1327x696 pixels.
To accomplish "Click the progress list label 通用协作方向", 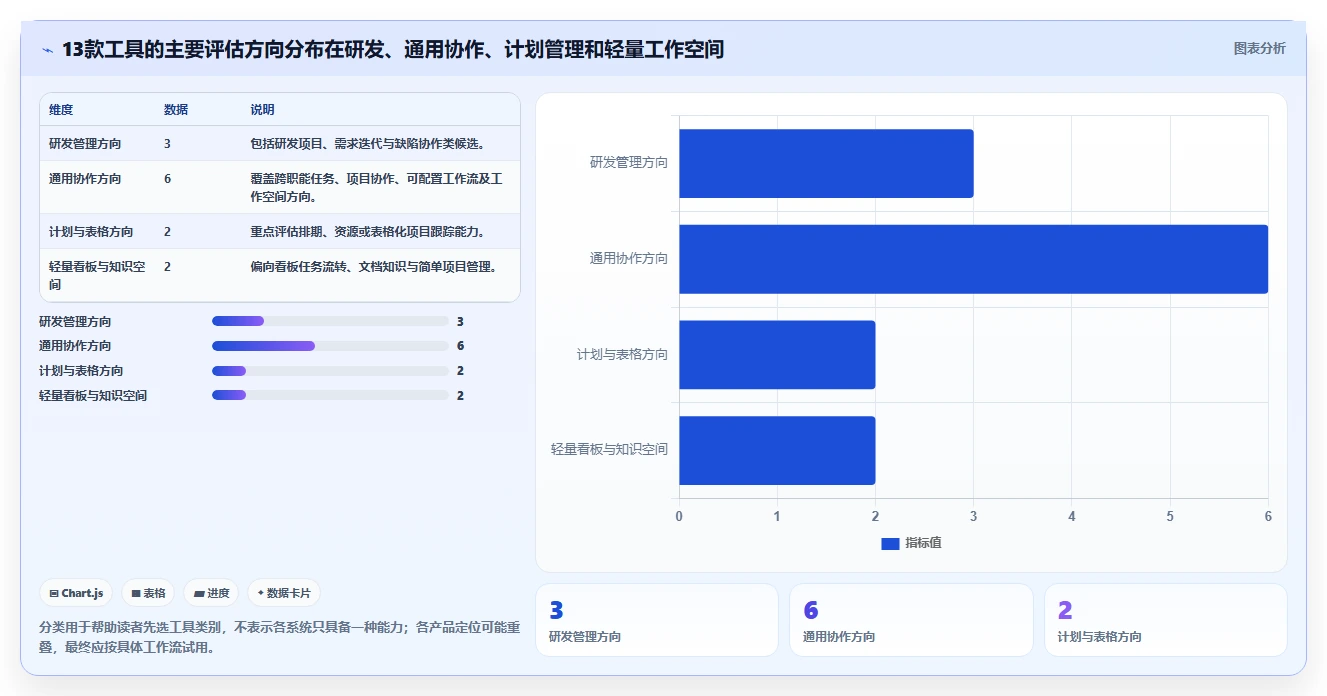I will coord(75,346).
